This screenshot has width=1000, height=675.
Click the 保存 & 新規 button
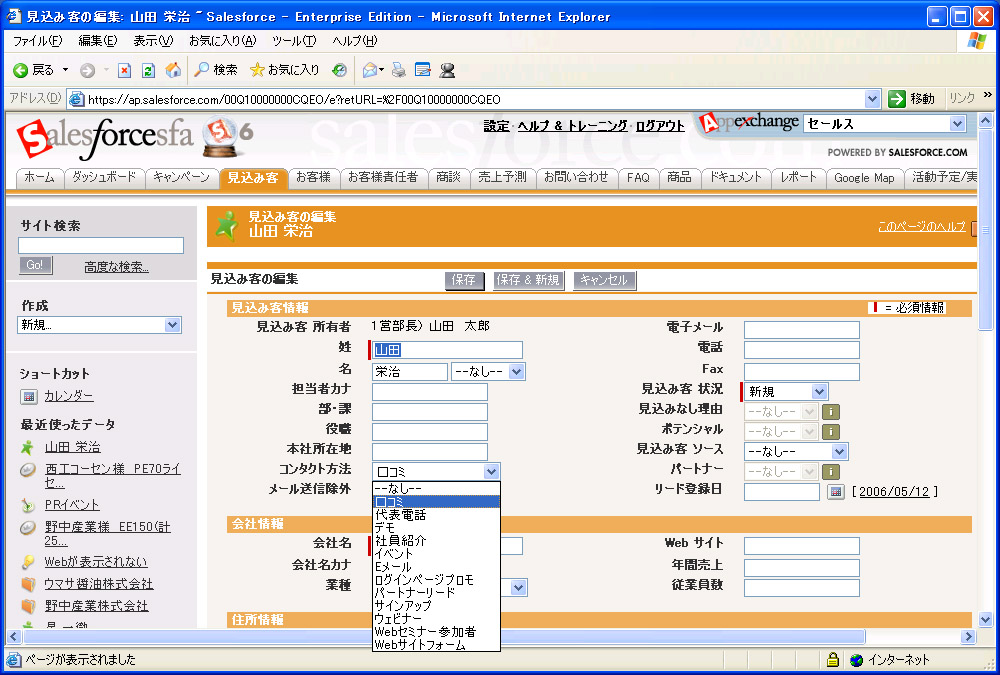[x=528, y=280]
